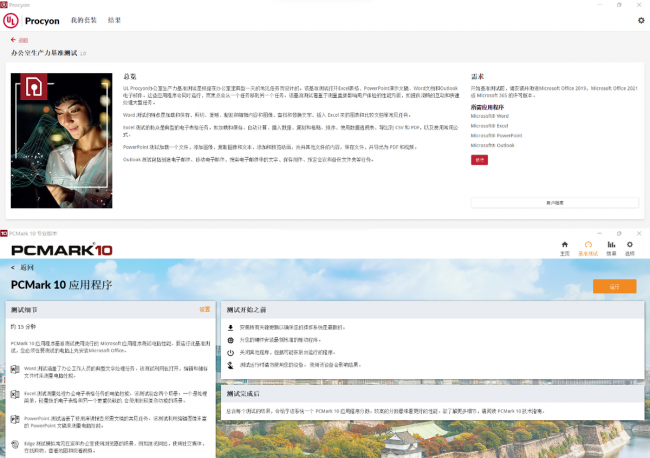Click the UL logo in Procyon
This screenshot has height=458, width=650.
pos(11,21)
